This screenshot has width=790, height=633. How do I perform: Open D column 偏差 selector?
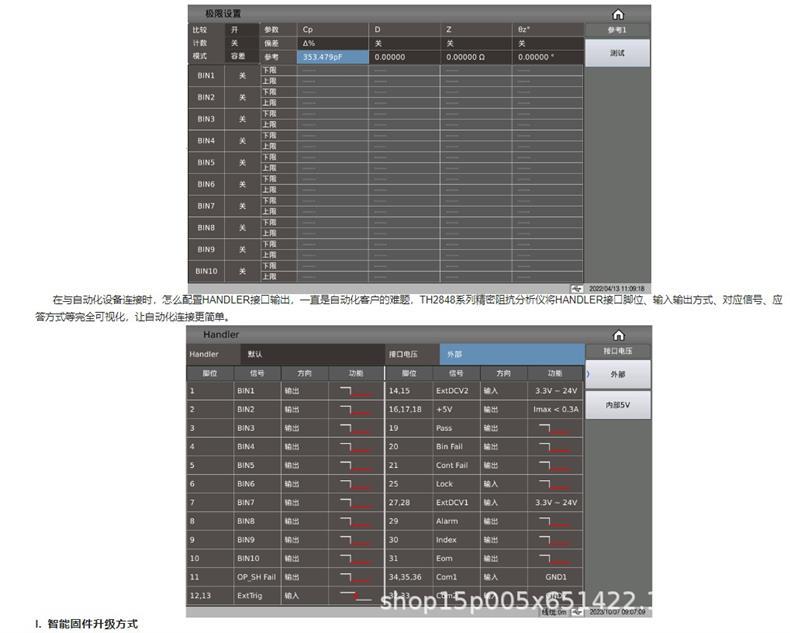pyautogui.click(x=405, y=43)
